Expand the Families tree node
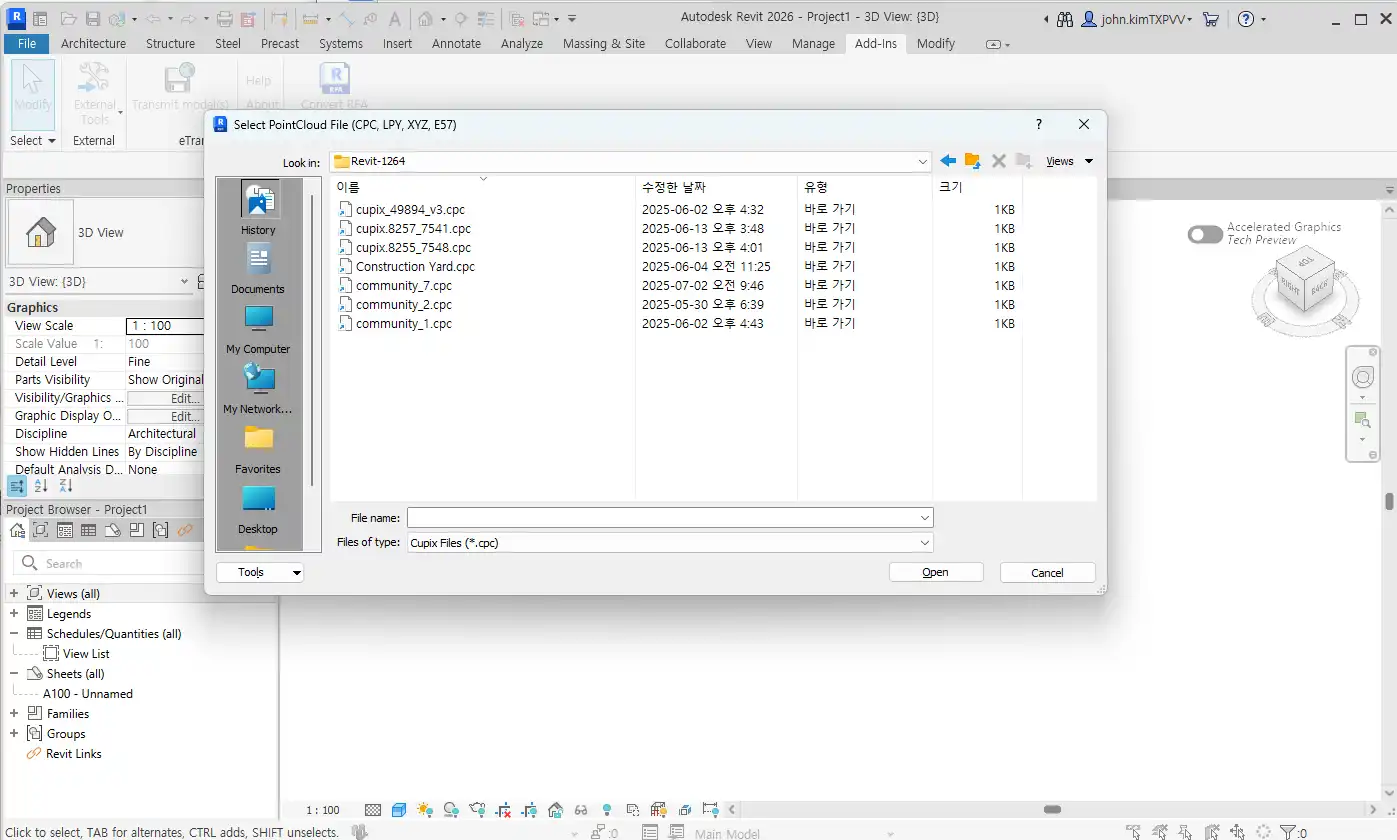Screen dimensions: 1397x840 click(x=14, y=714)
